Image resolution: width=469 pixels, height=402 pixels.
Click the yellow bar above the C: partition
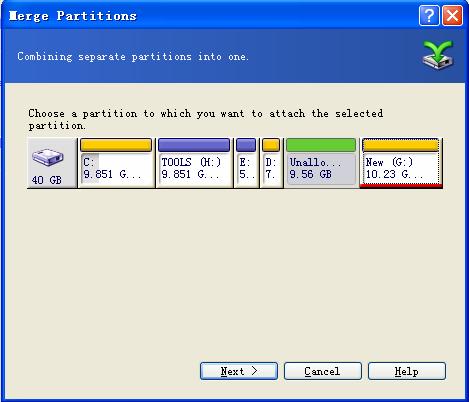coord(116,145)
